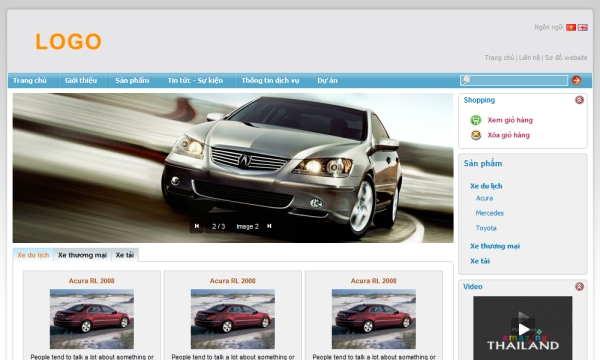
Task: Go to previous slideshow image
Action: tap(197, 226)
